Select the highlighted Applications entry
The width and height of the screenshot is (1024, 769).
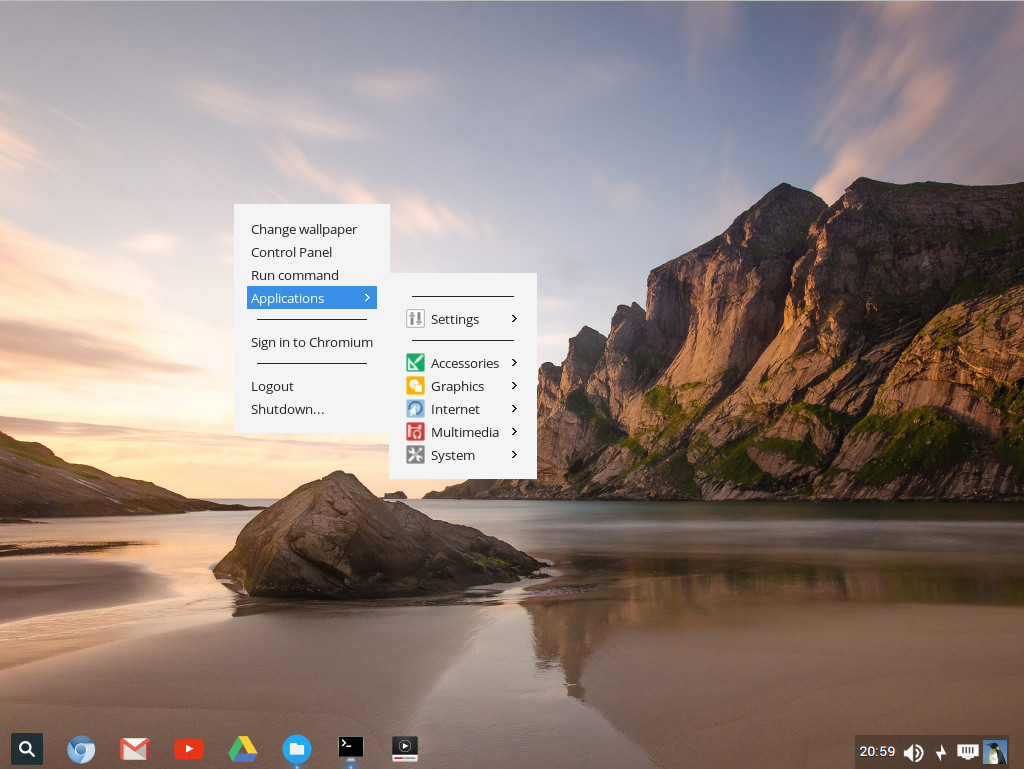click(x=312, y=298)
